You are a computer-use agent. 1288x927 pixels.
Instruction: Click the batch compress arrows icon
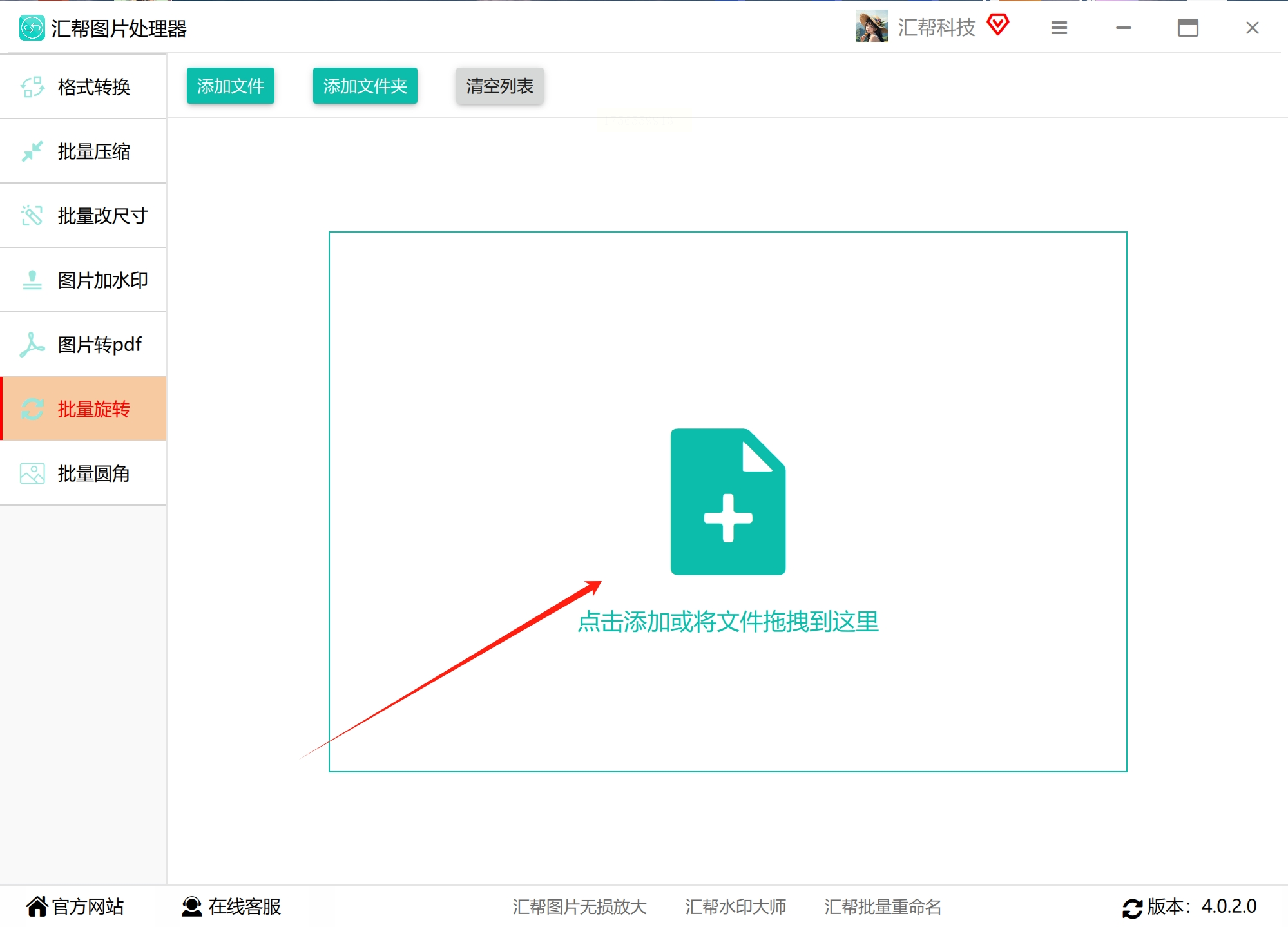click(x=32, y=151)
